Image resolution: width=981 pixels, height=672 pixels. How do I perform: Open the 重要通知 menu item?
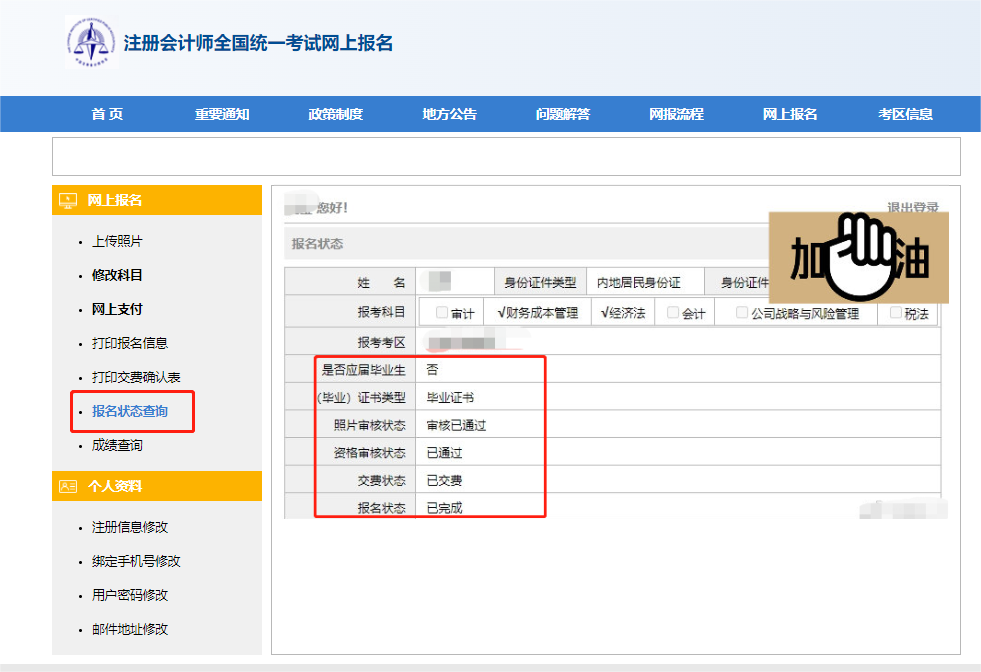click(219, 114)
